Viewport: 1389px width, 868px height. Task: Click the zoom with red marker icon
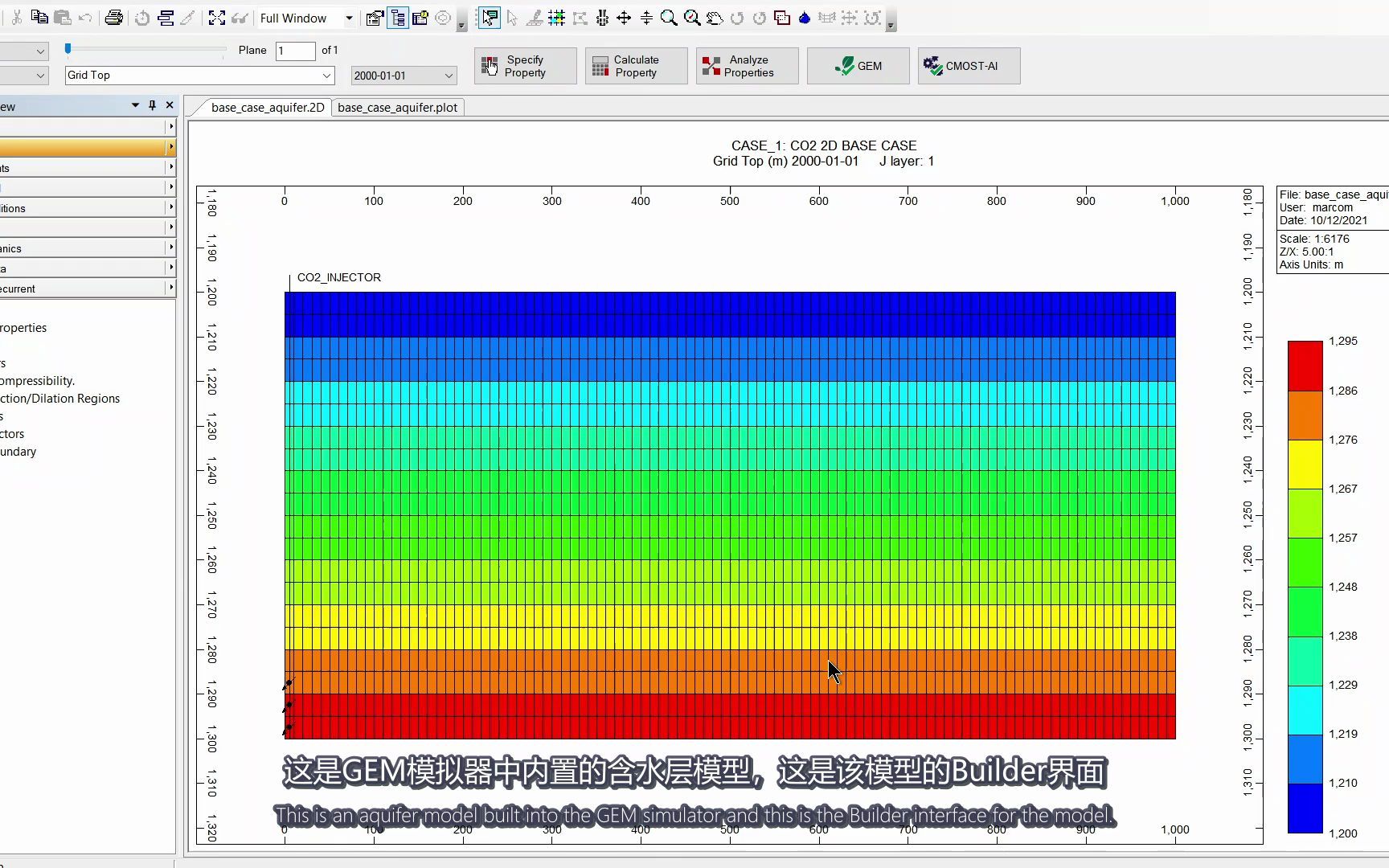coord(691,18)
